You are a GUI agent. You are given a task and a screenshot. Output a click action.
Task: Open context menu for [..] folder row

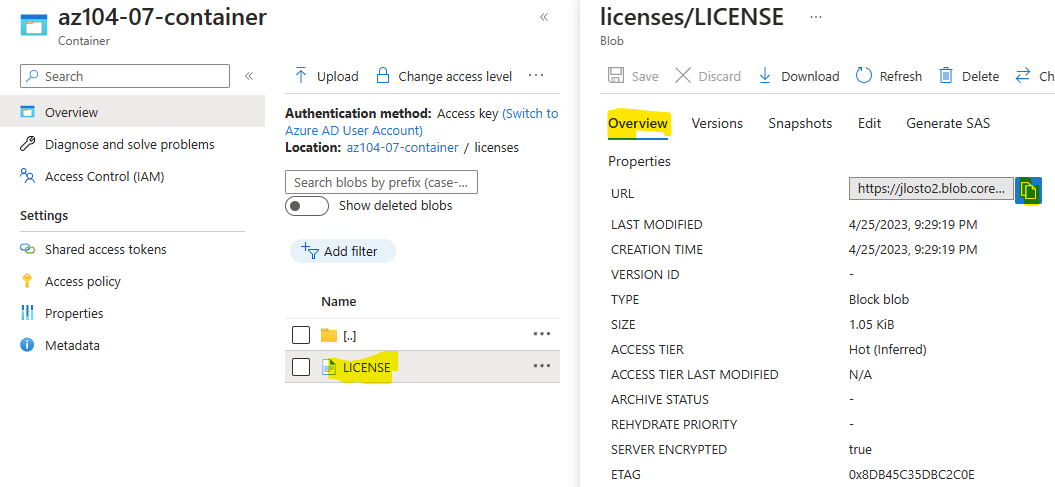pos(542,334)
